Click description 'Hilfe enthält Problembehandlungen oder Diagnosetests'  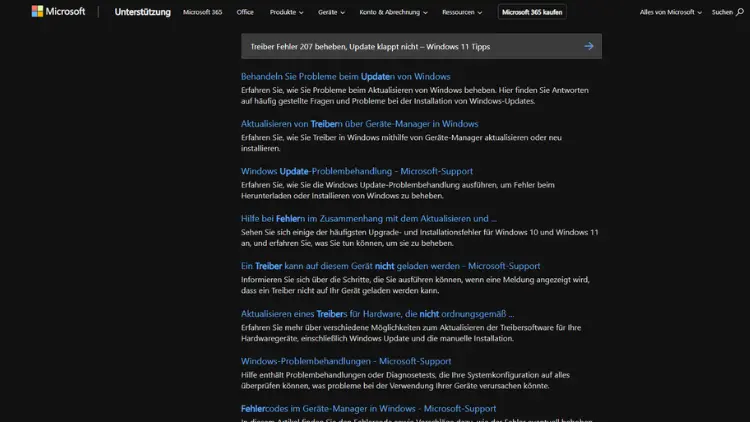click(405, 380)
